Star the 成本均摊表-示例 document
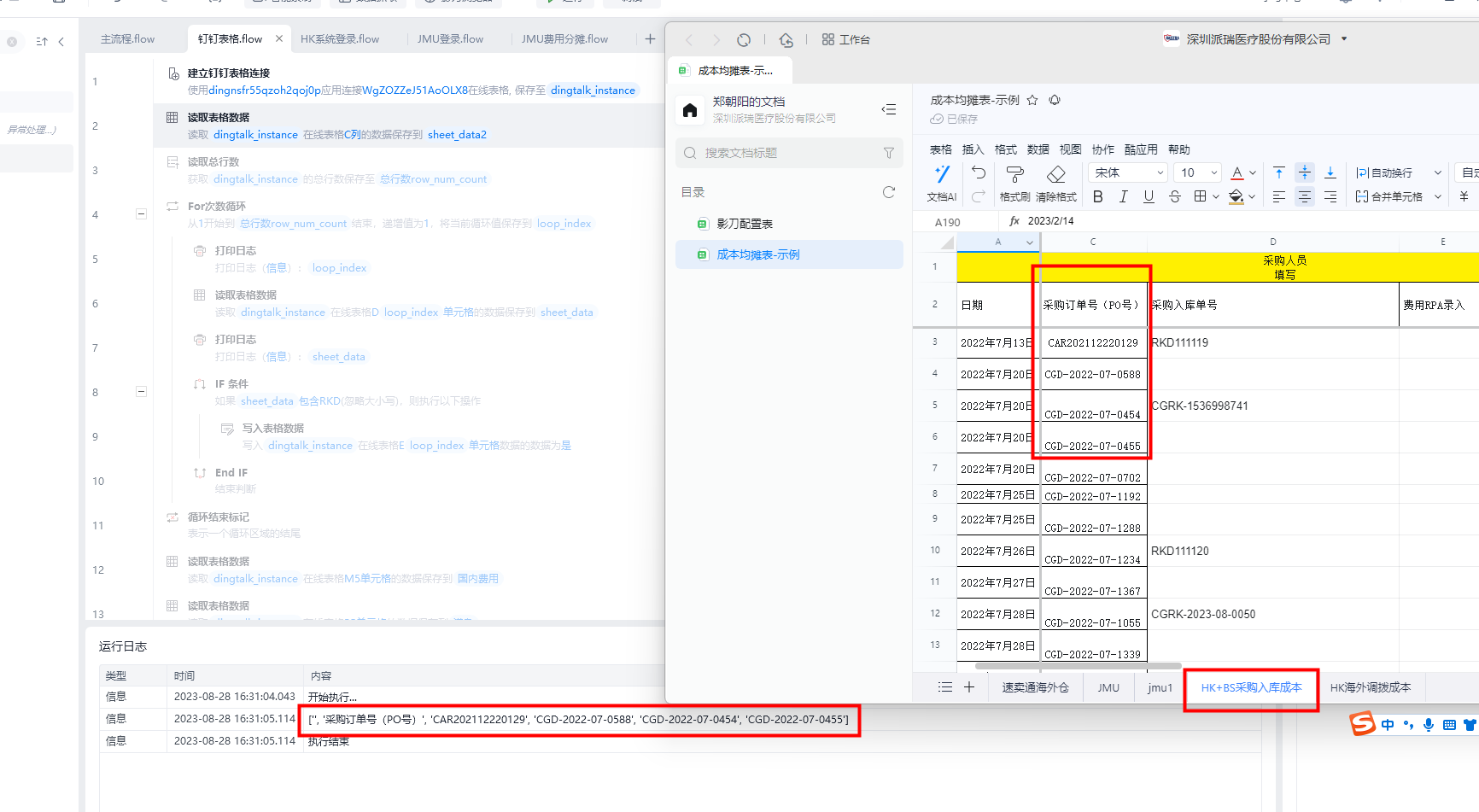This screenshot has width=1479, height=812. (x=1032, y=100)
